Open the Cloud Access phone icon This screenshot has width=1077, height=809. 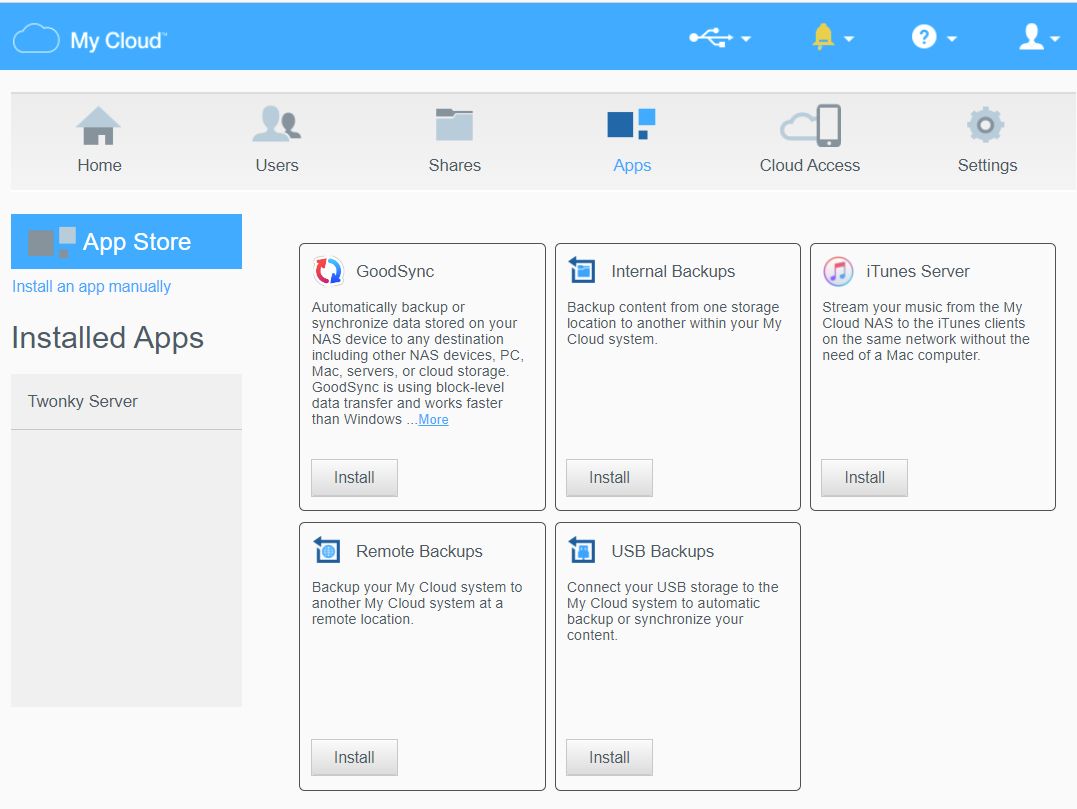tap(810, 126)
